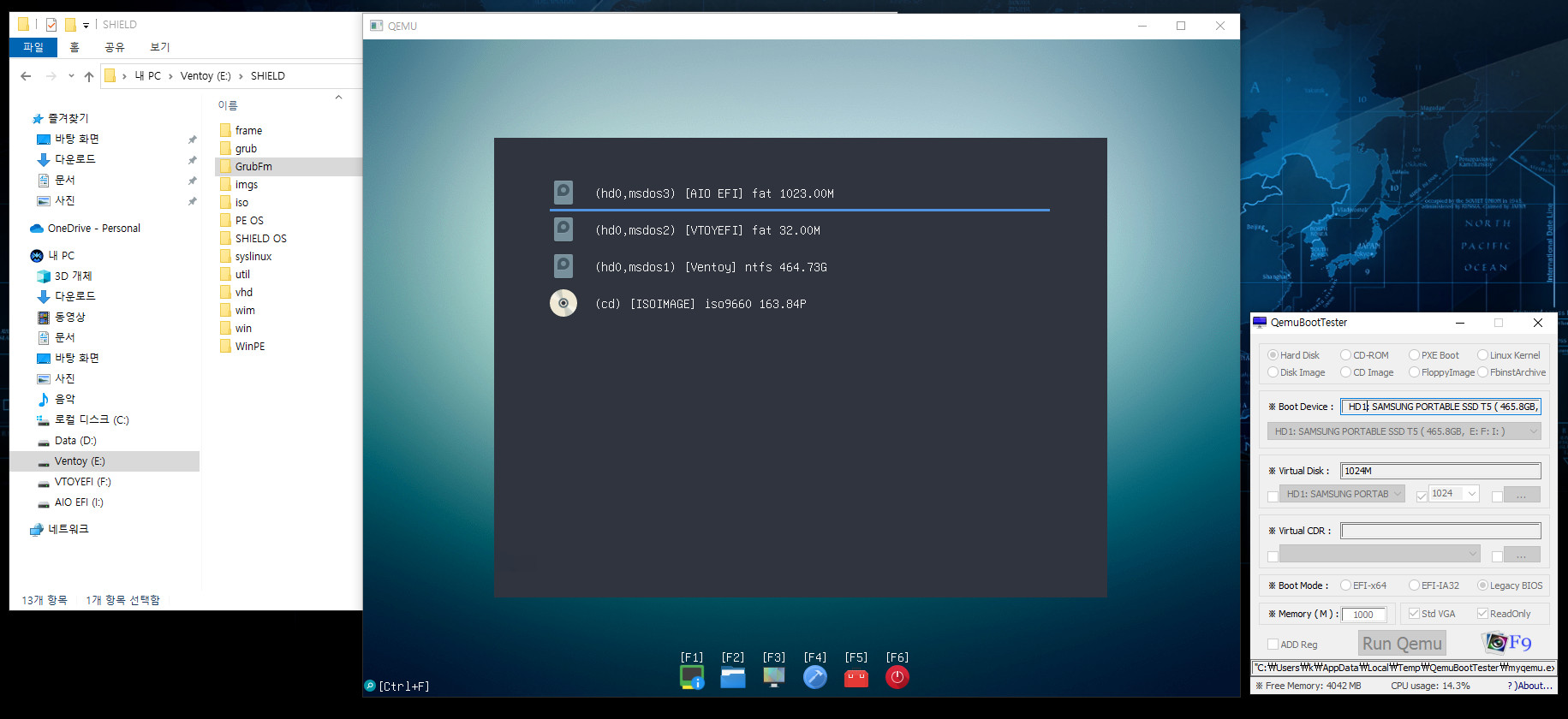Click the GrubFm folder icon
Image resolution: width=1568 pixels, height=719 pixels.
pyautogui.click(x=225, y=166)
